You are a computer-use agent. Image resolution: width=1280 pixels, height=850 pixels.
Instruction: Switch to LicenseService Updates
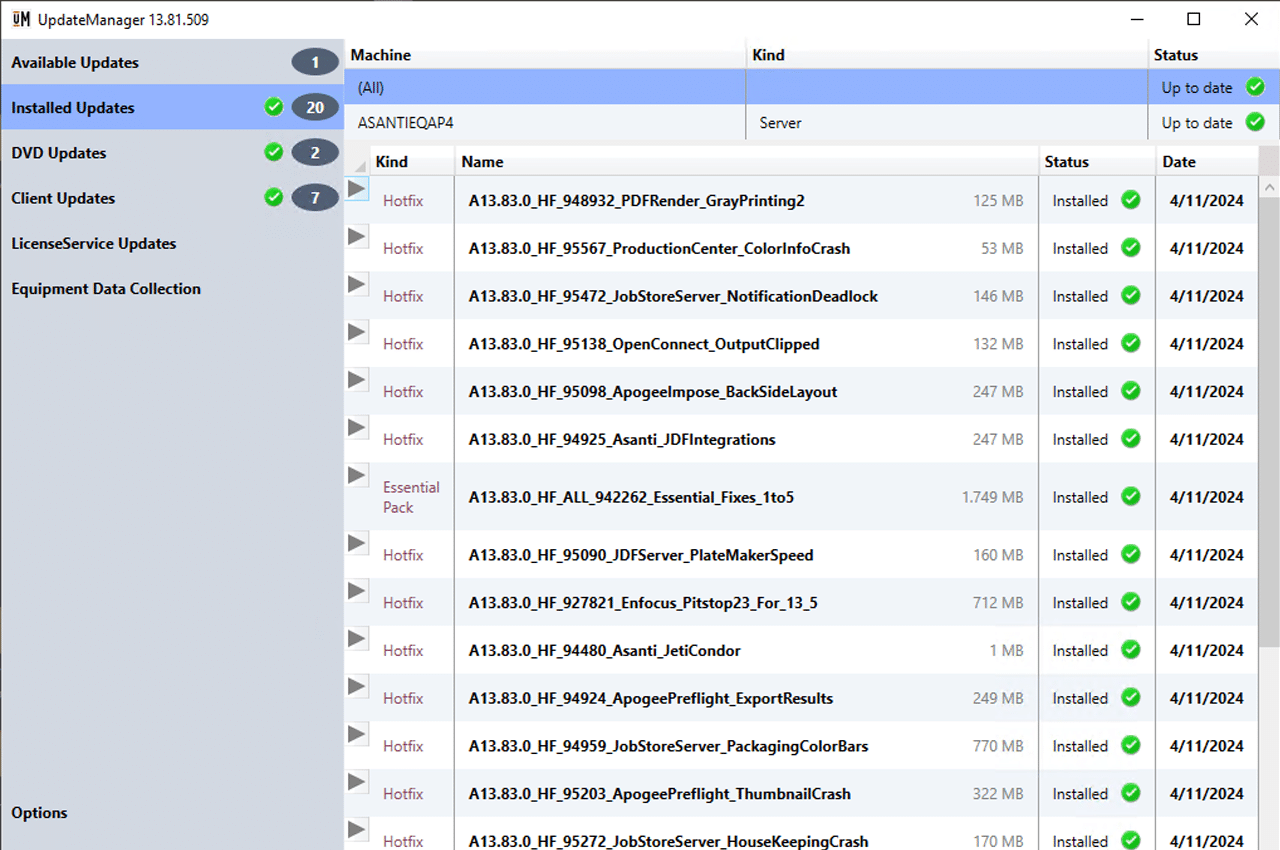(x=94, y=243)
